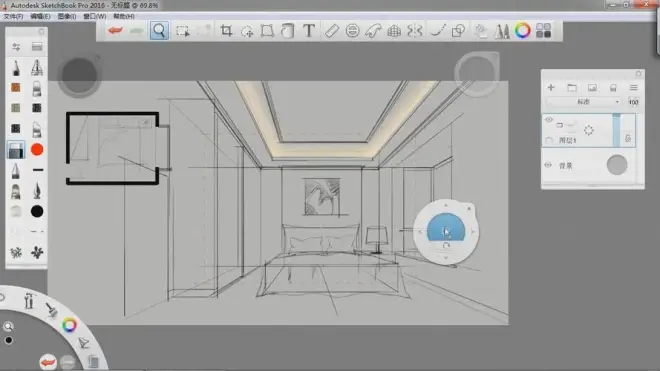Pick the Flood Fill bucket tool
Viewport: 660px width, 371px height.
pos(287,31)
